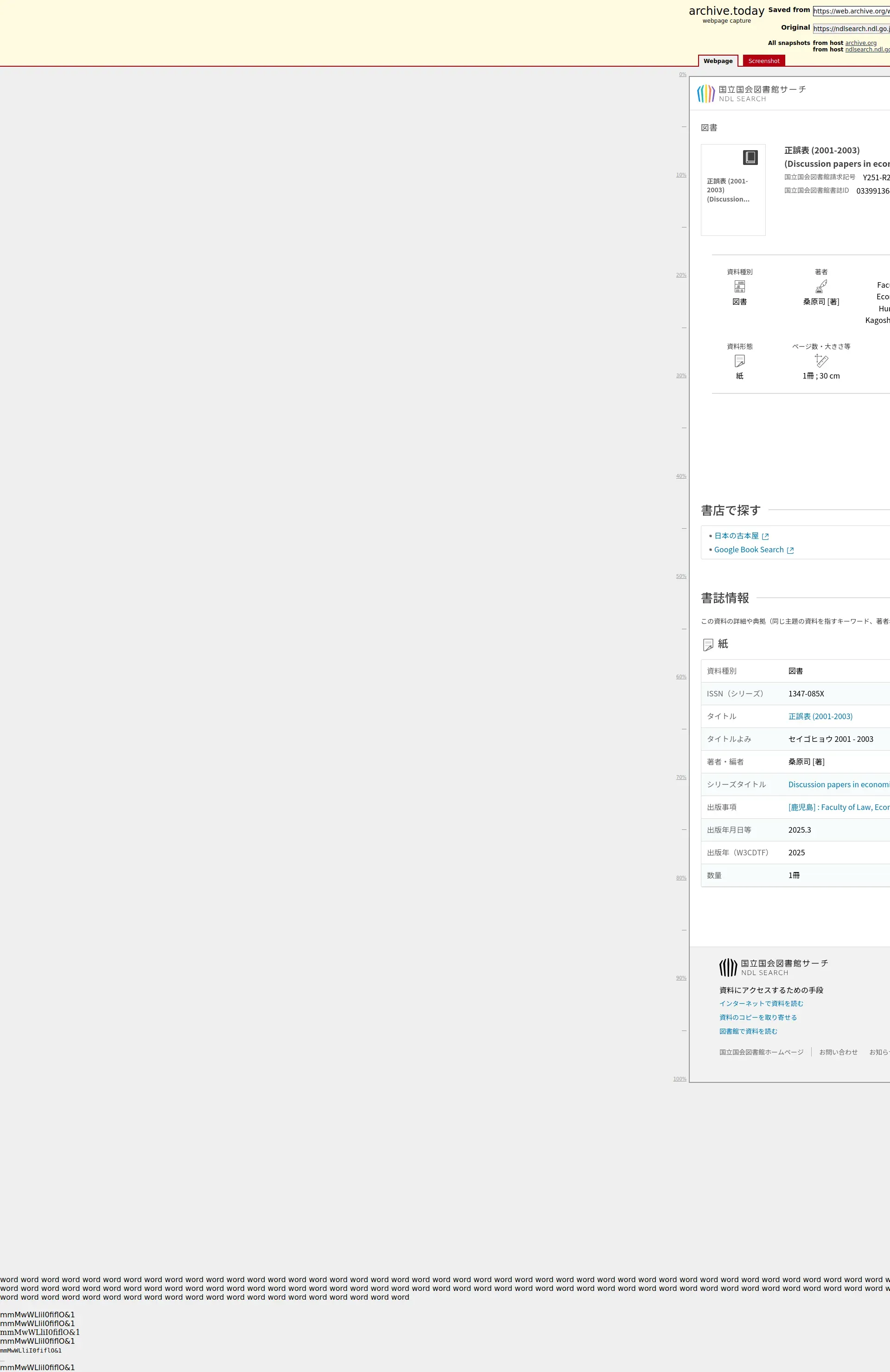Open the 日本の古本屋 link

coord(736,536)
